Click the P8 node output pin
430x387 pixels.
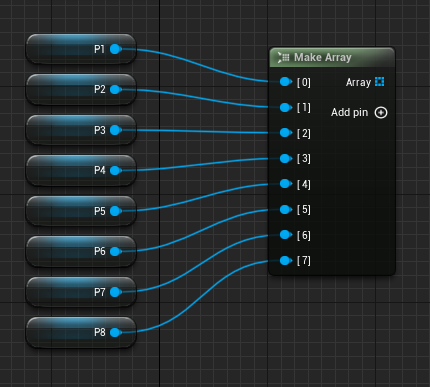click(116, 332)
